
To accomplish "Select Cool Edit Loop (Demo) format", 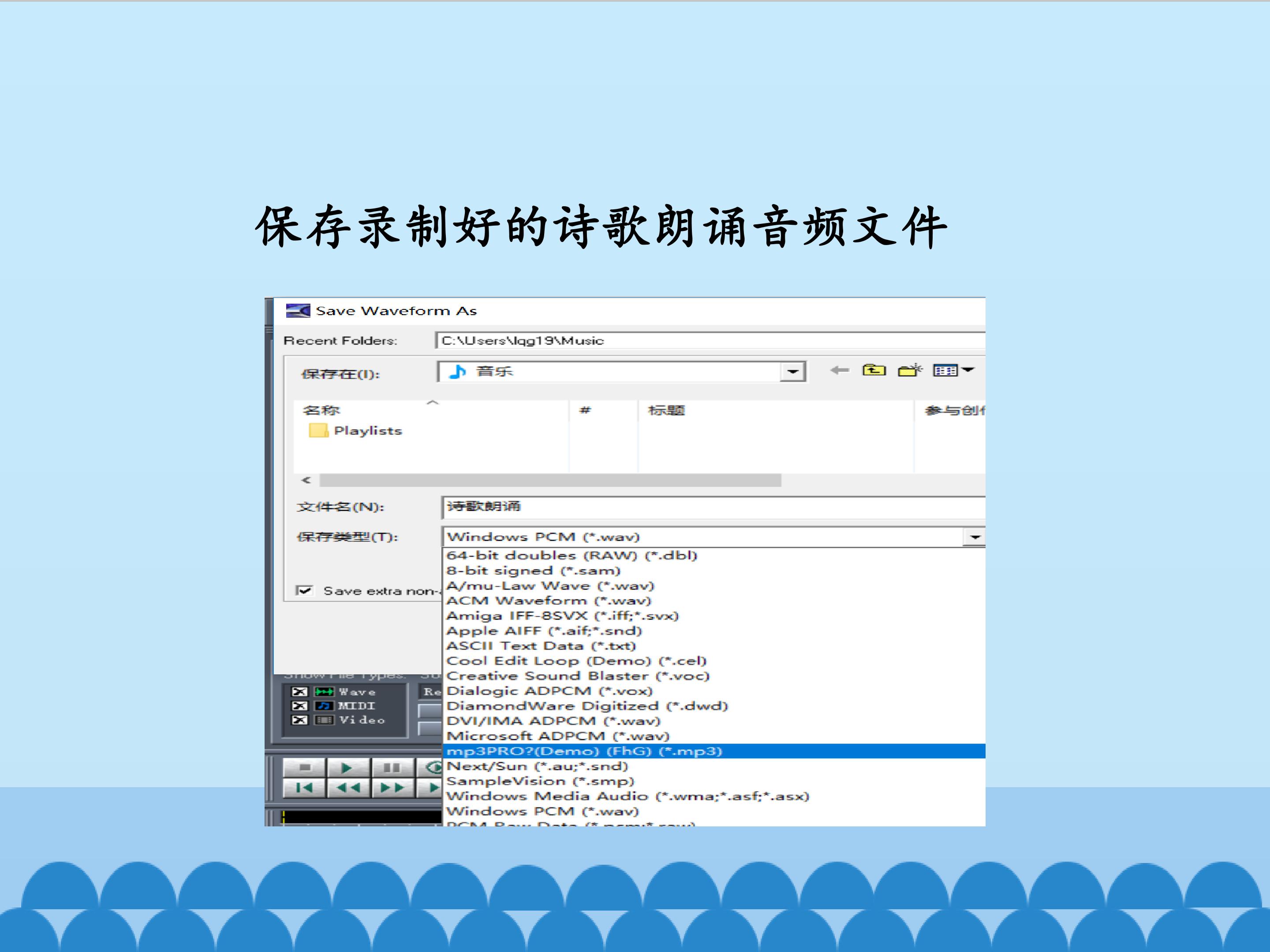I will pos(714,661).
